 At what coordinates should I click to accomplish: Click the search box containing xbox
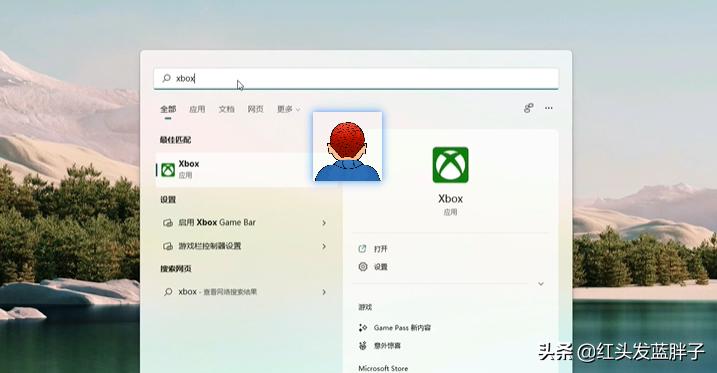[356, 78]
